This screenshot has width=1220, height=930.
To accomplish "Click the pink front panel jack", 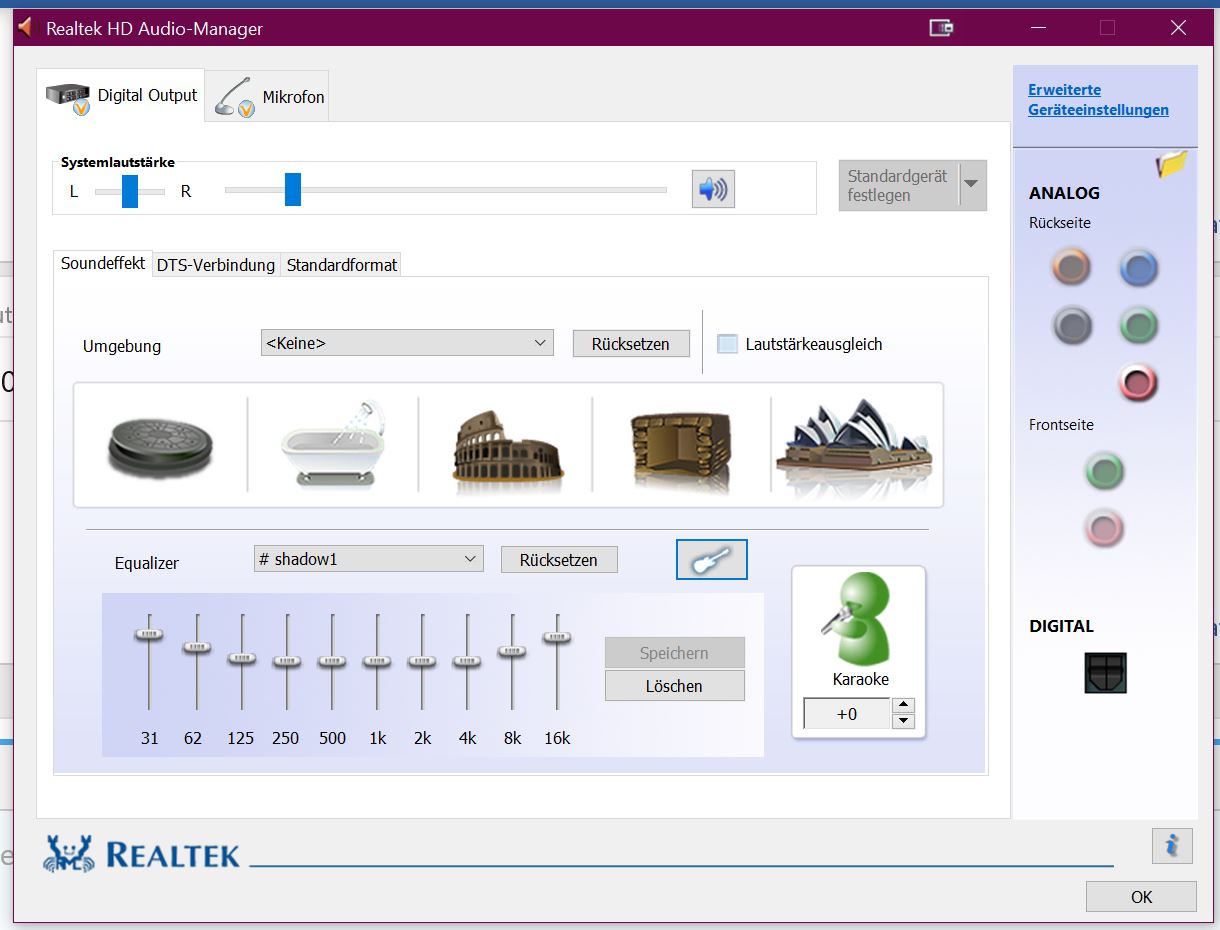I will tap(1105, 527).
